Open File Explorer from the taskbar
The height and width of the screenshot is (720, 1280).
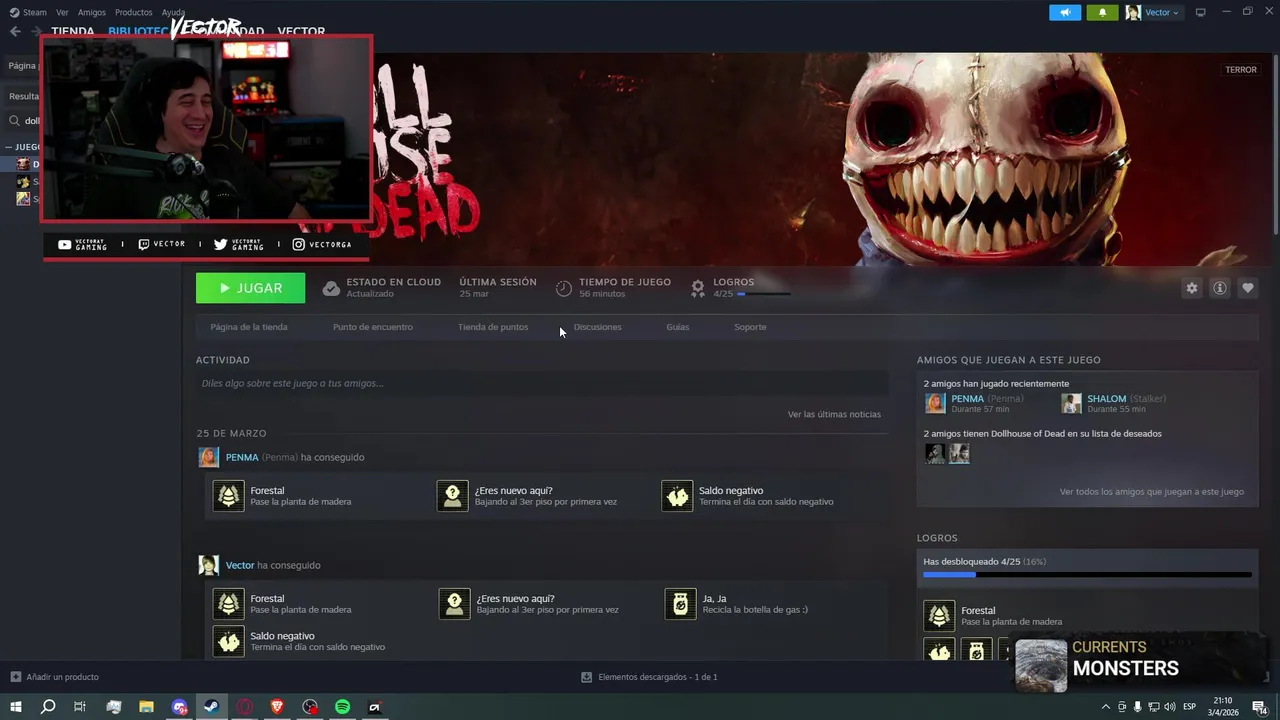coord(146,707)
